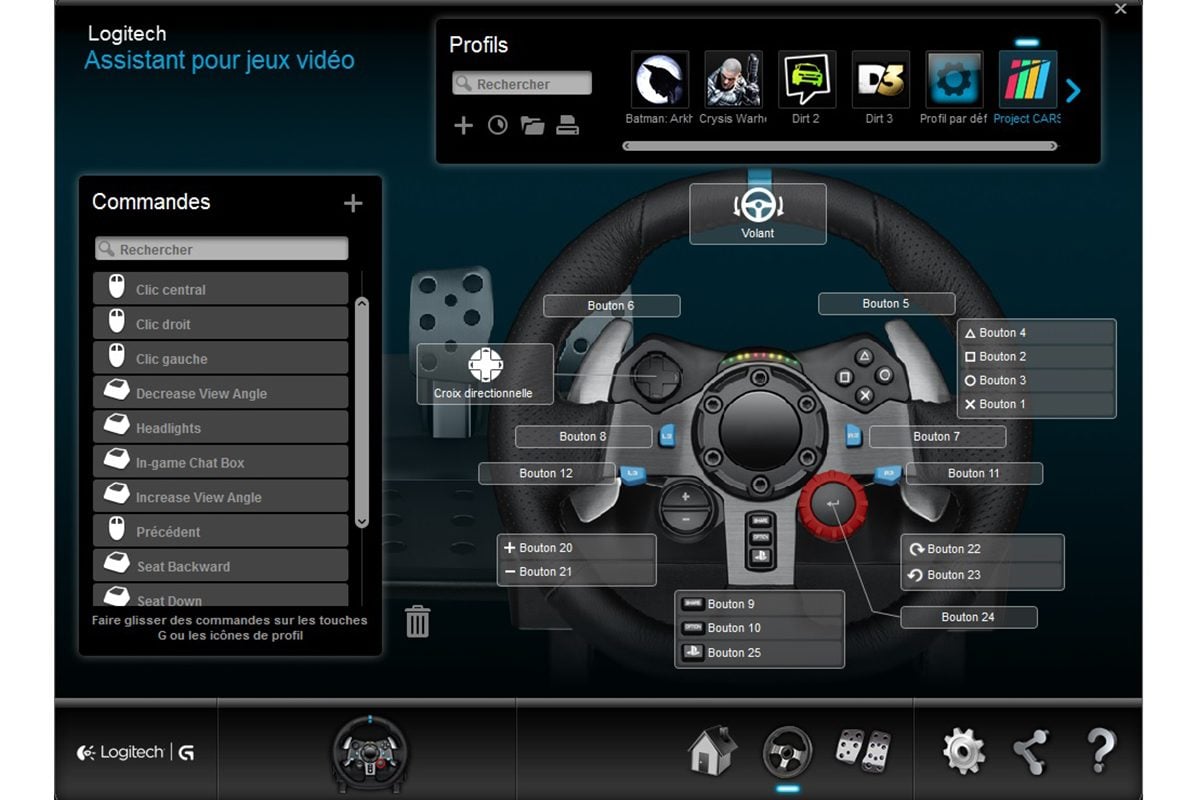
Task: Click the Volant steering wheel control
Action: 758,214
